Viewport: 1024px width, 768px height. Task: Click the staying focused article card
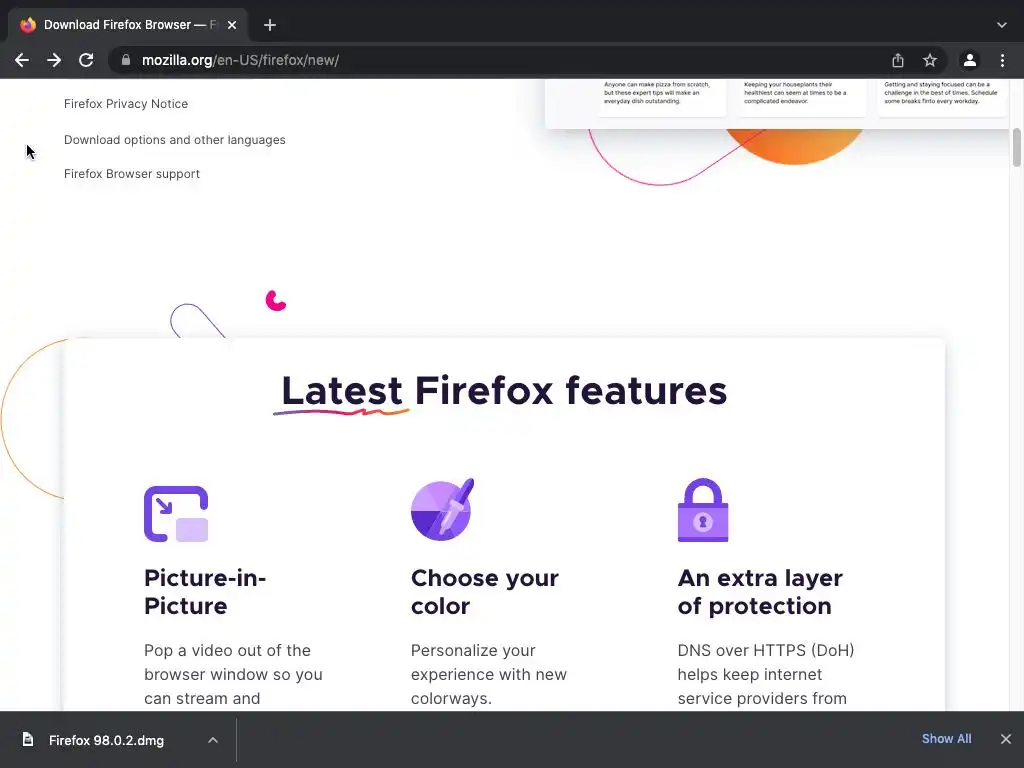[942, 97]
